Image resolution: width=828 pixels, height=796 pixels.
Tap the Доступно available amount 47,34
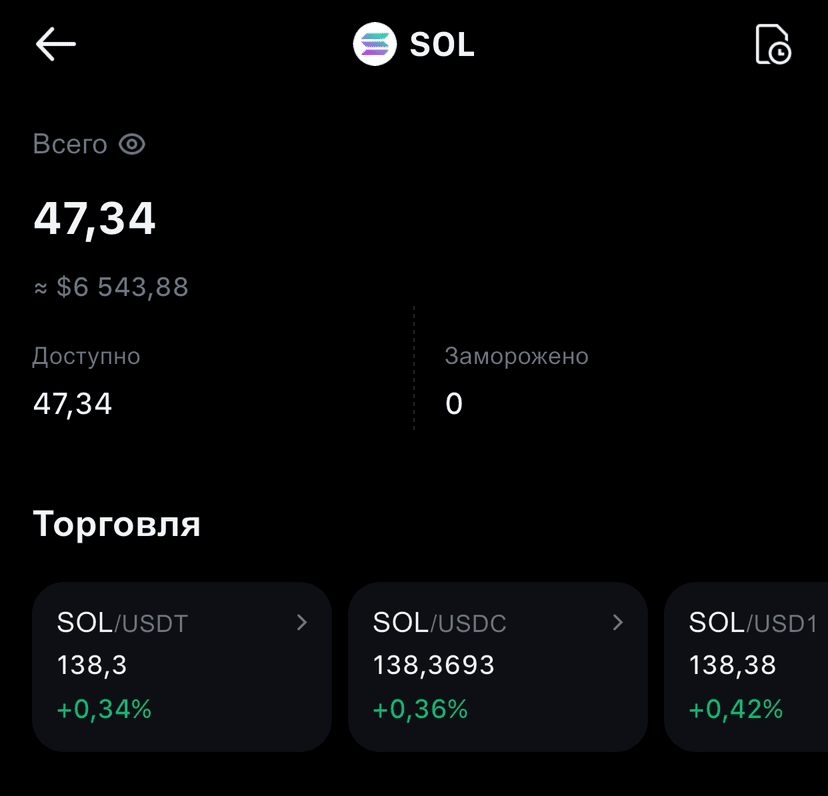tap(72, 404)
